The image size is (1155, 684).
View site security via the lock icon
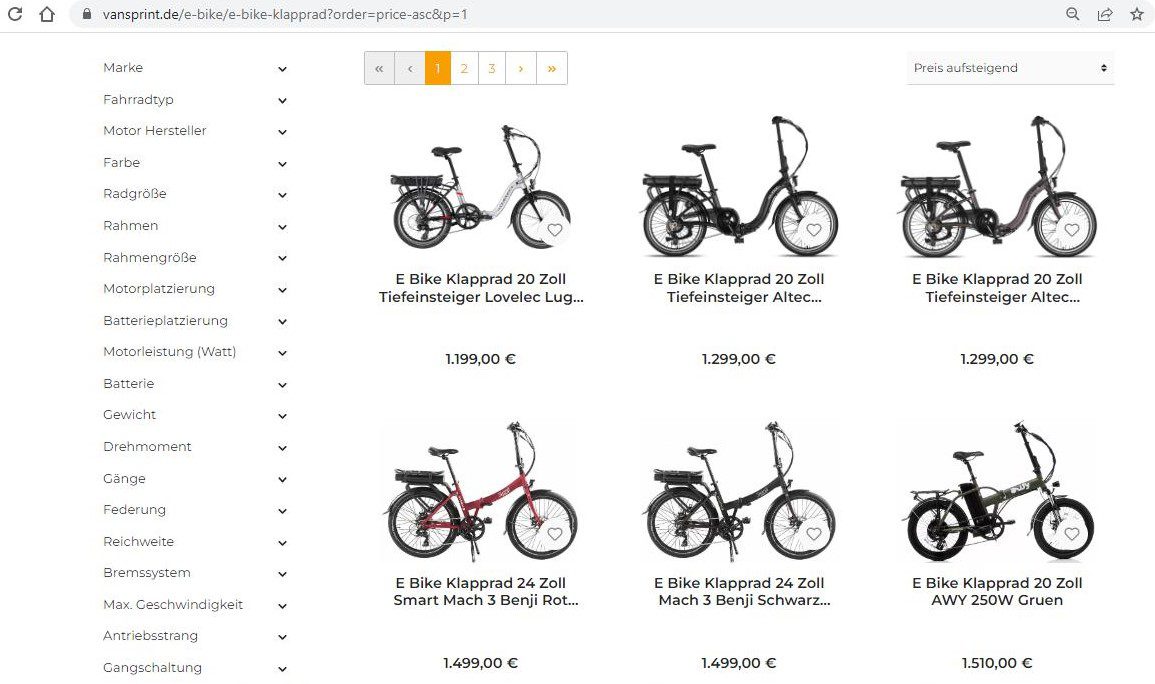point(87,14)
